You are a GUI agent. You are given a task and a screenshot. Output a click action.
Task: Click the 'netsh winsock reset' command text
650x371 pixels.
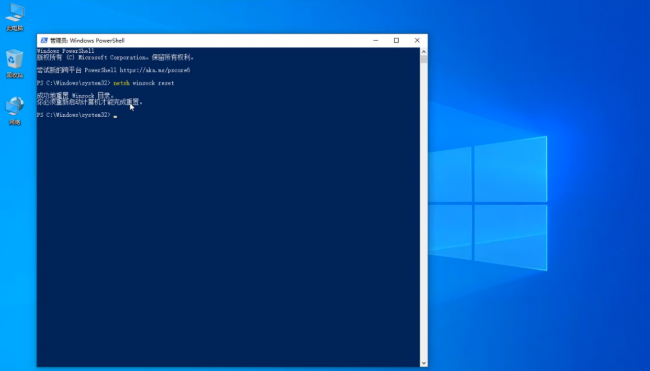(143, 83)
